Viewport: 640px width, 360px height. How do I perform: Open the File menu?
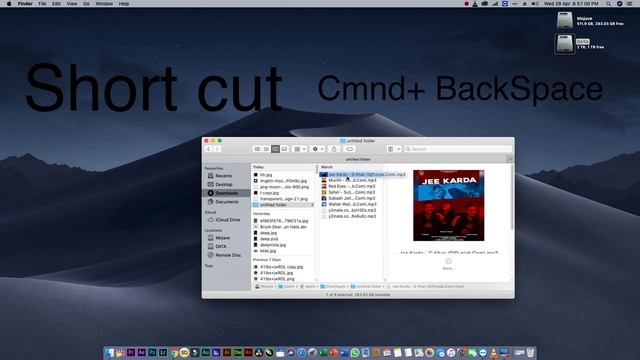point(42,4)
